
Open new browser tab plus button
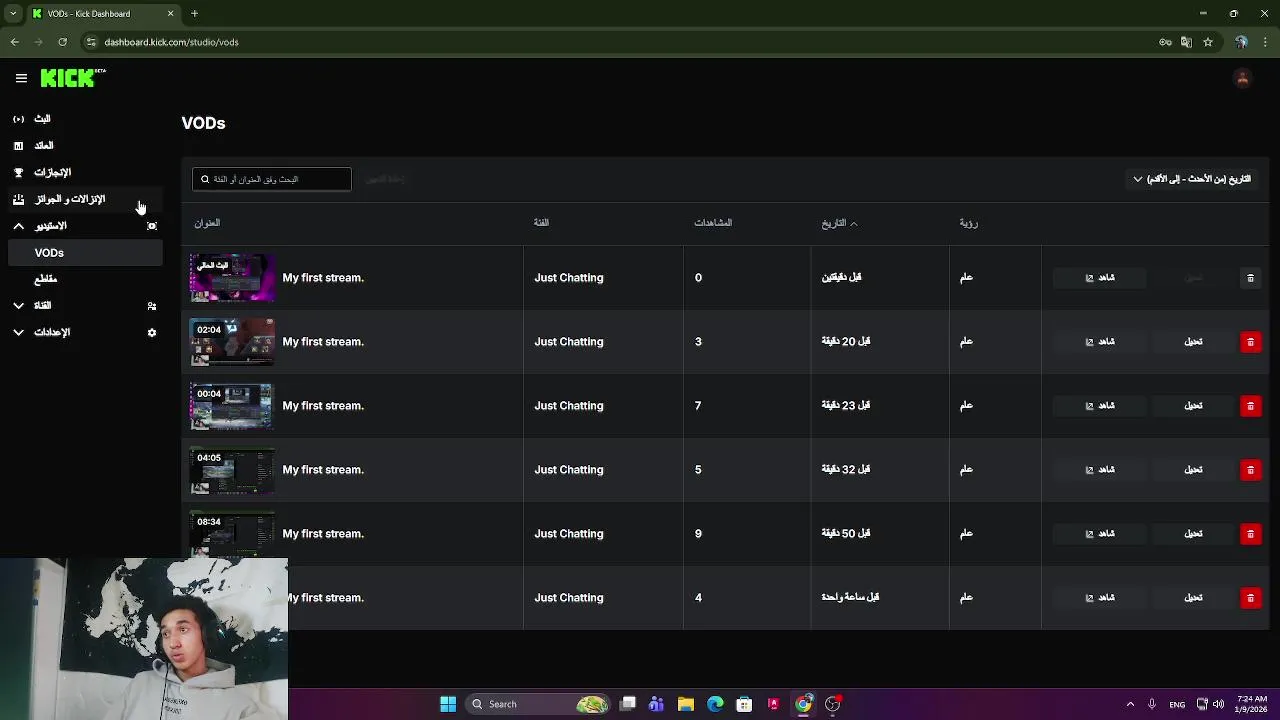(195, 14)
